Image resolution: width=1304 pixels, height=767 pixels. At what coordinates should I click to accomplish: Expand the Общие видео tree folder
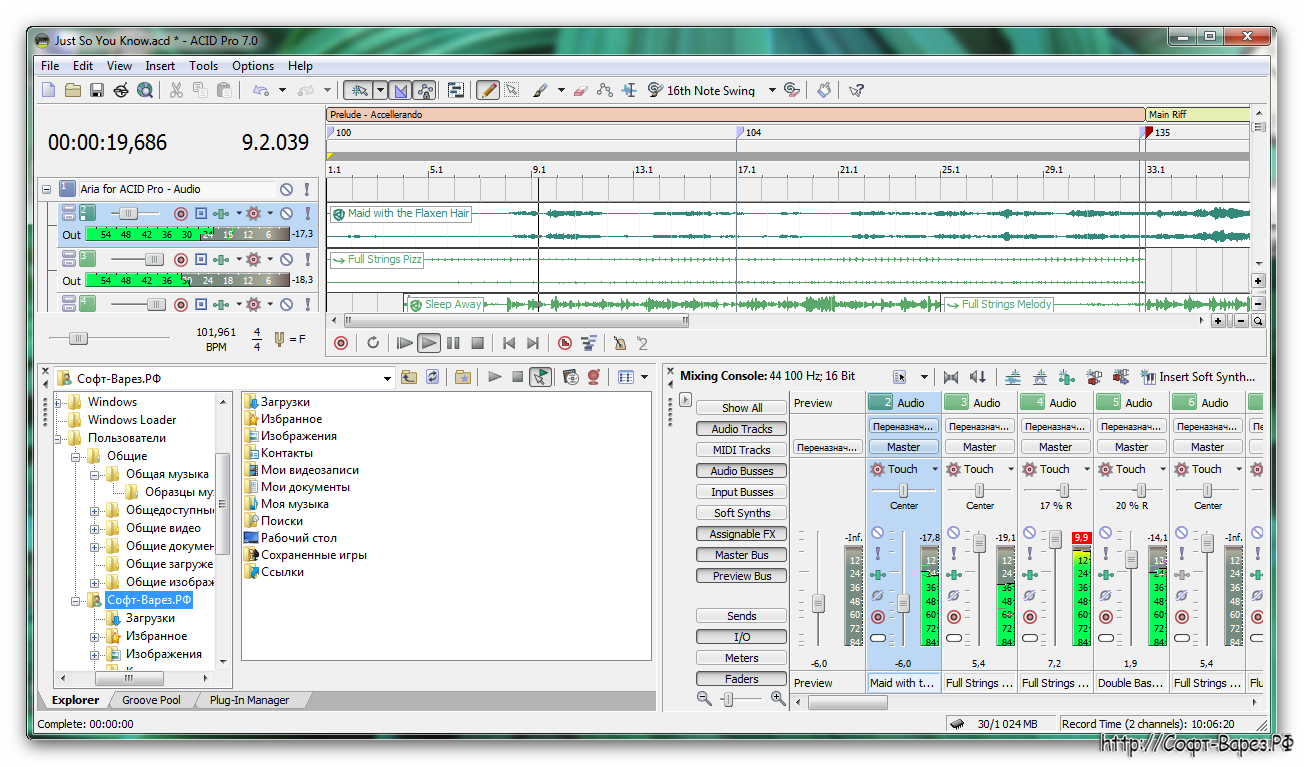tap(95, 528)
